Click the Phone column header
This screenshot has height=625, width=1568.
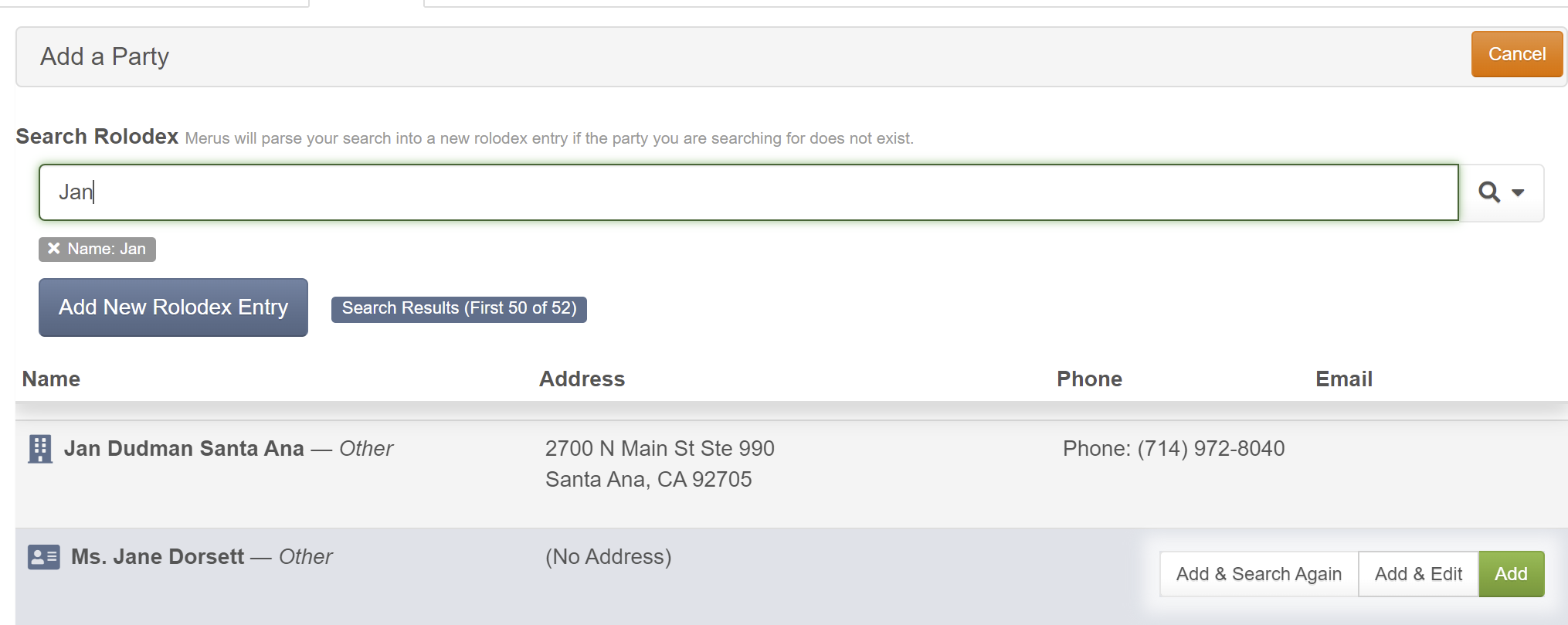tap(1089, 379)
